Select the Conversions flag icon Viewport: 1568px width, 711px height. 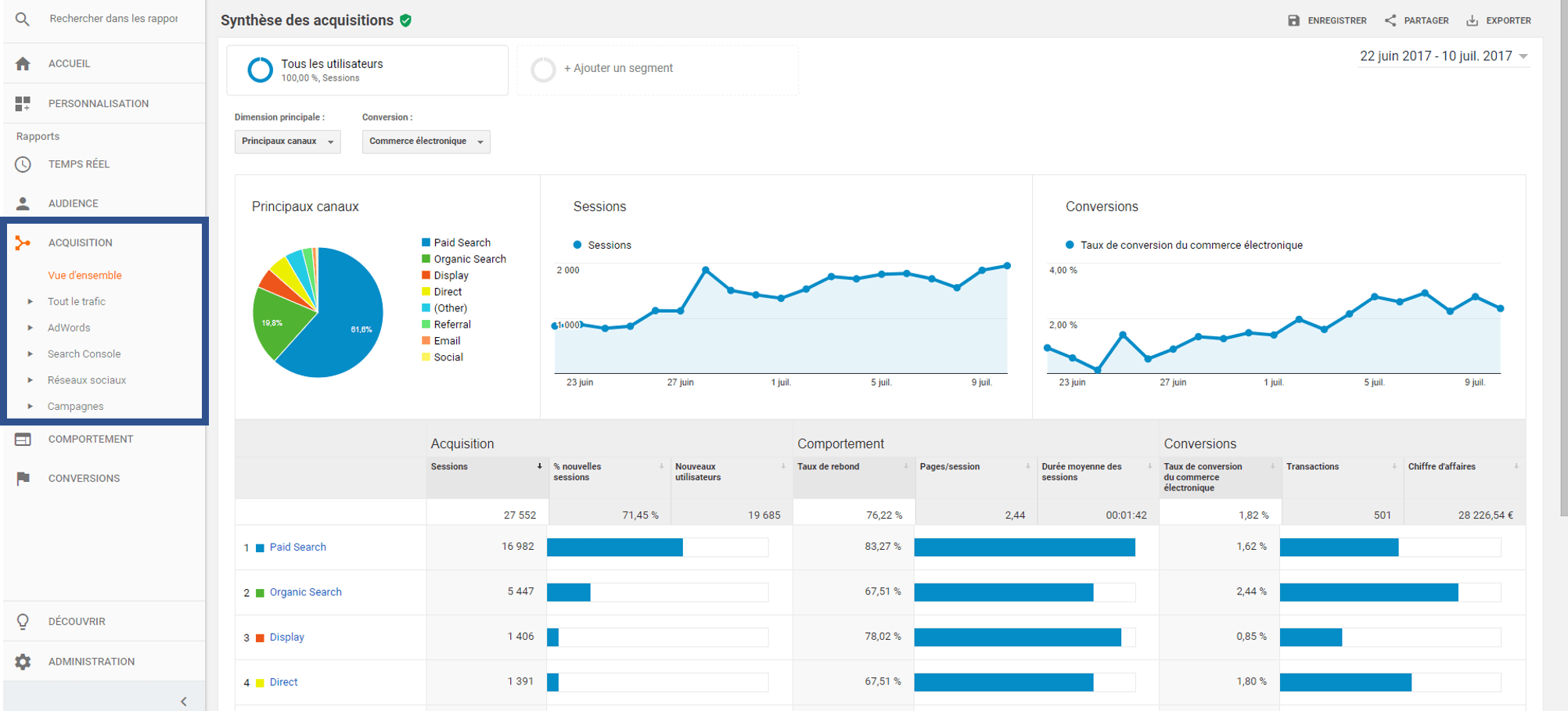(x=23, y=478)
